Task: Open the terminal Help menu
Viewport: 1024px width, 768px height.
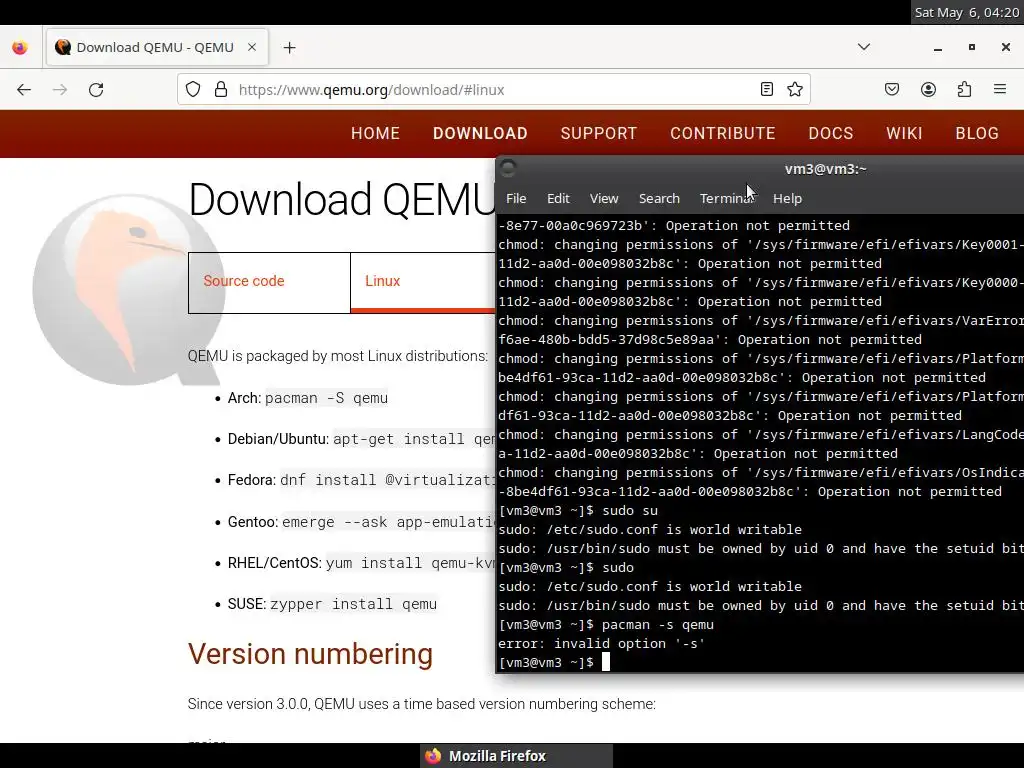Action: (787, 199)
